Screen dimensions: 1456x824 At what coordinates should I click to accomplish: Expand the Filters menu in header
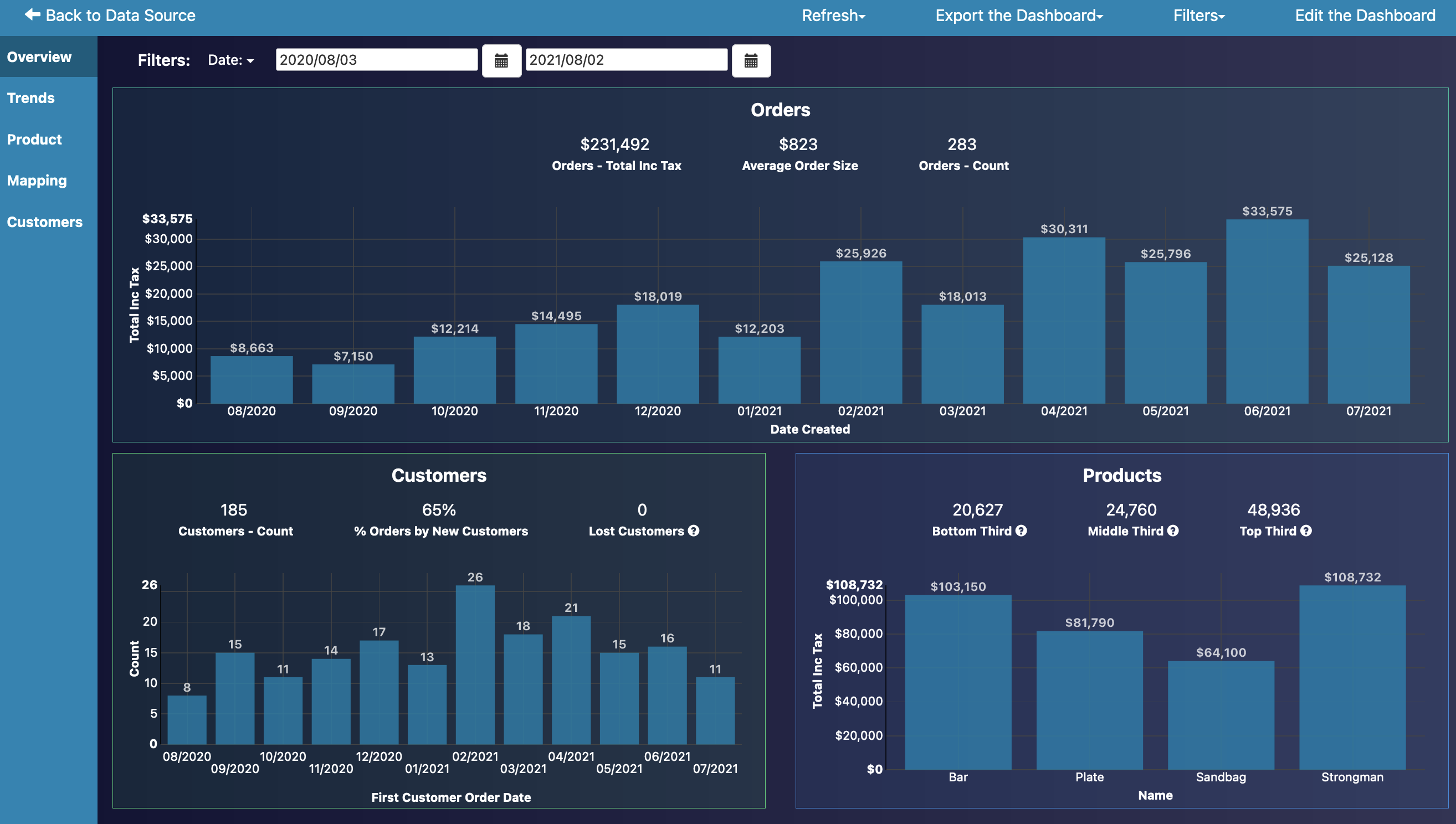click(x=1198, y=16)
